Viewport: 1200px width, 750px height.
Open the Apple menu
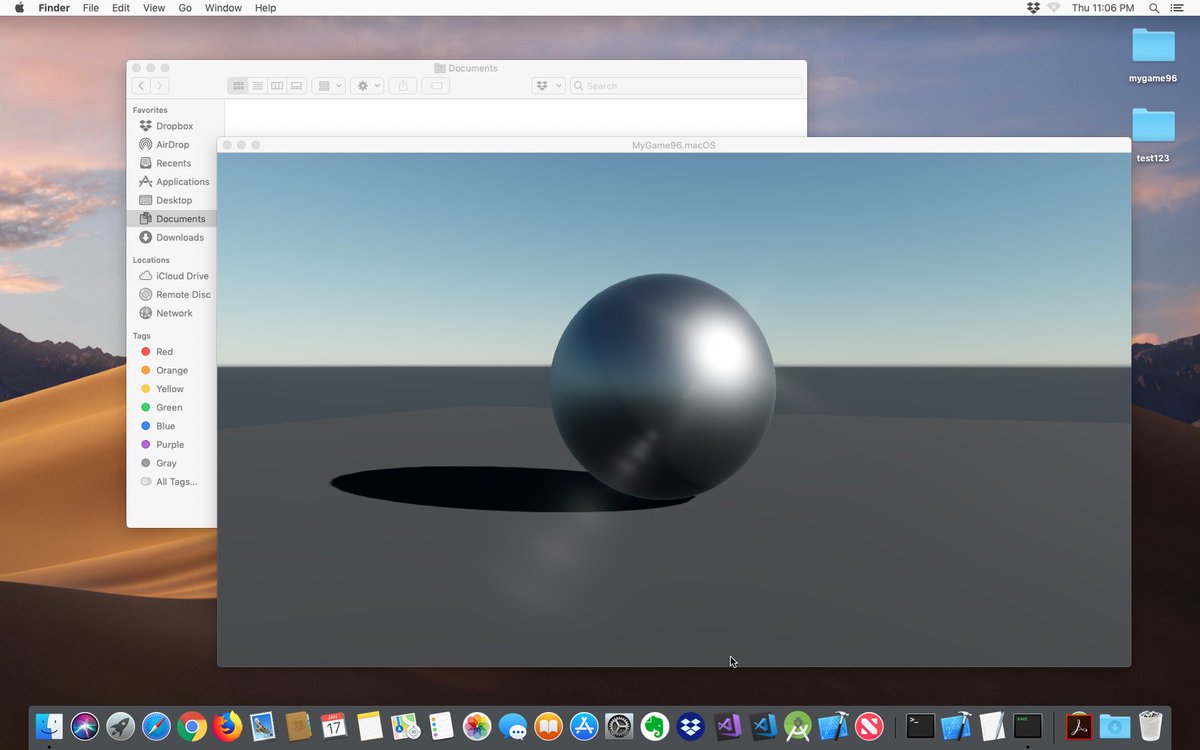(x=19, y=8)
